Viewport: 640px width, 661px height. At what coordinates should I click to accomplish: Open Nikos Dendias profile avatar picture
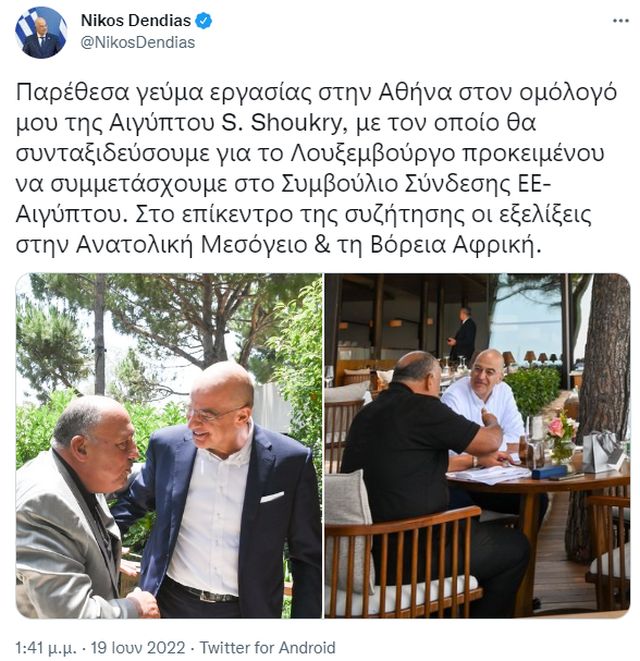click(x=41, y=32)
